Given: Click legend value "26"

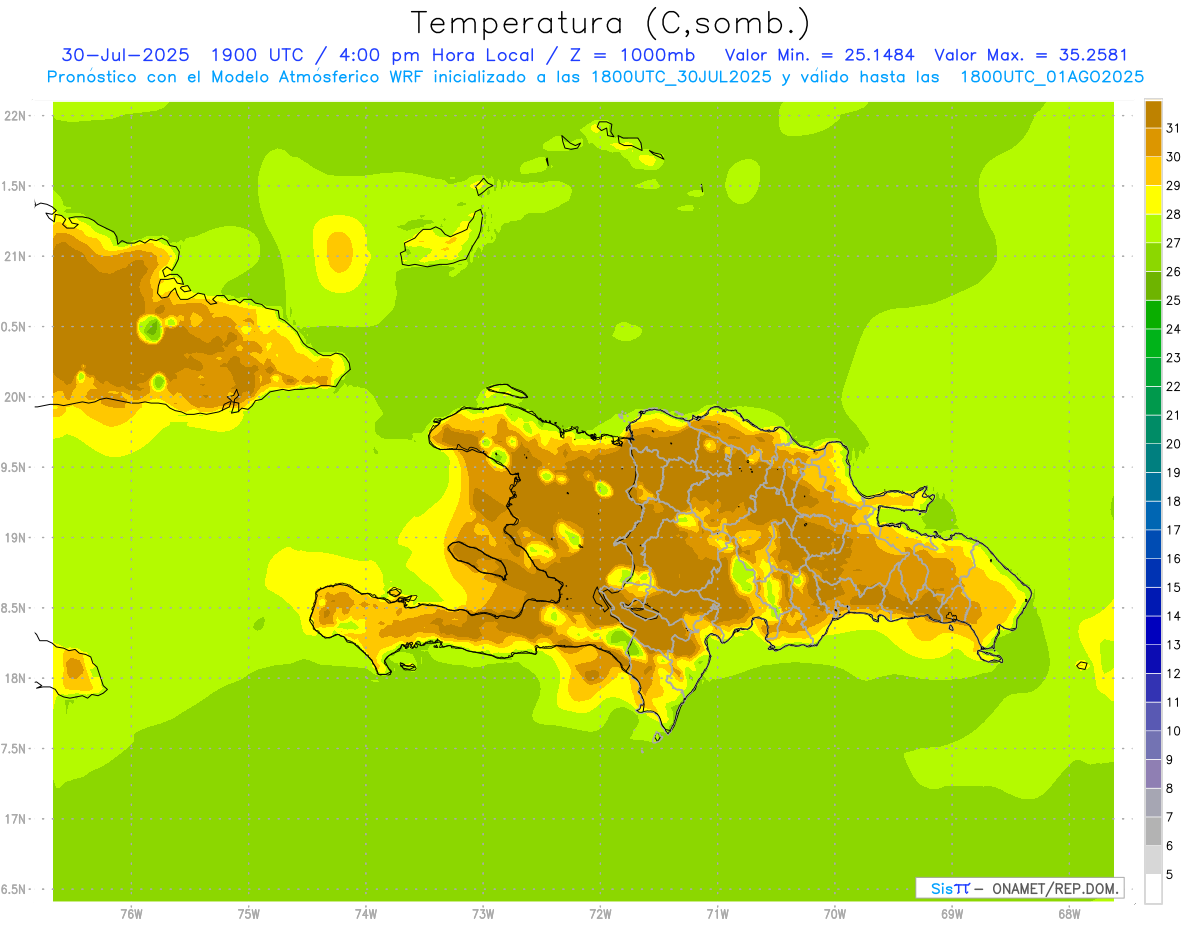Looking at the screenshot, I should point(1174,272).
